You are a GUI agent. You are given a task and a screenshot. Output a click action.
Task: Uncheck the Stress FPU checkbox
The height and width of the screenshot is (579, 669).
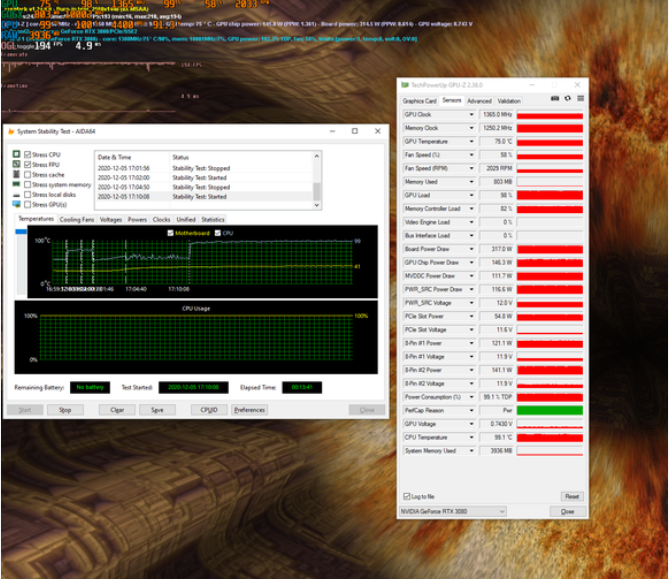[28, 164]
